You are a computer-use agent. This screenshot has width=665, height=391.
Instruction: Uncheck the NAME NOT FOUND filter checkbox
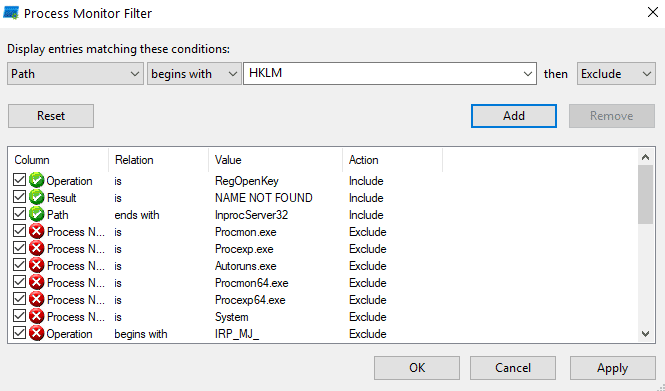click(20, 197)
